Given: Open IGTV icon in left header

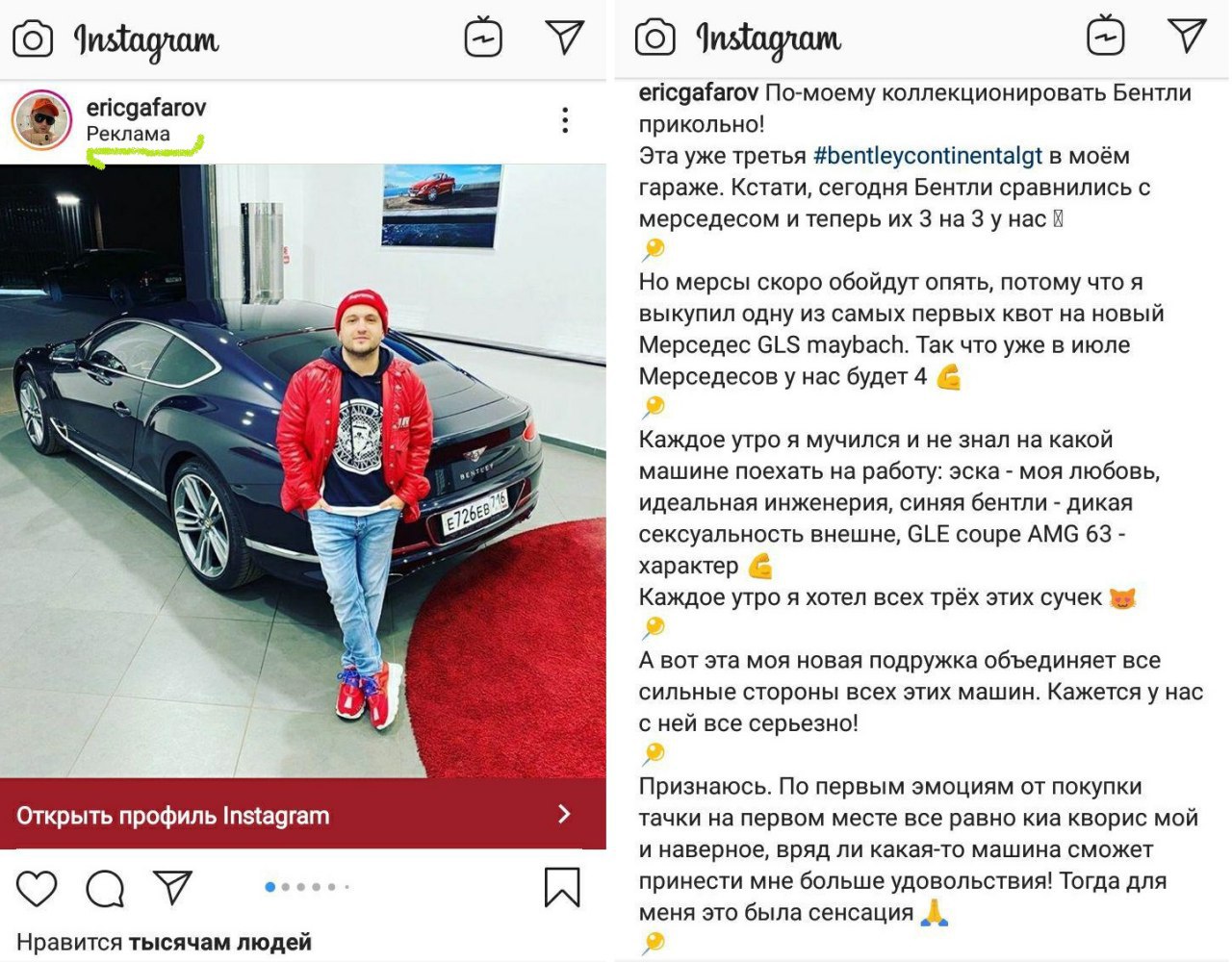Looking at the screenshot, I should (x=483, y=38).
